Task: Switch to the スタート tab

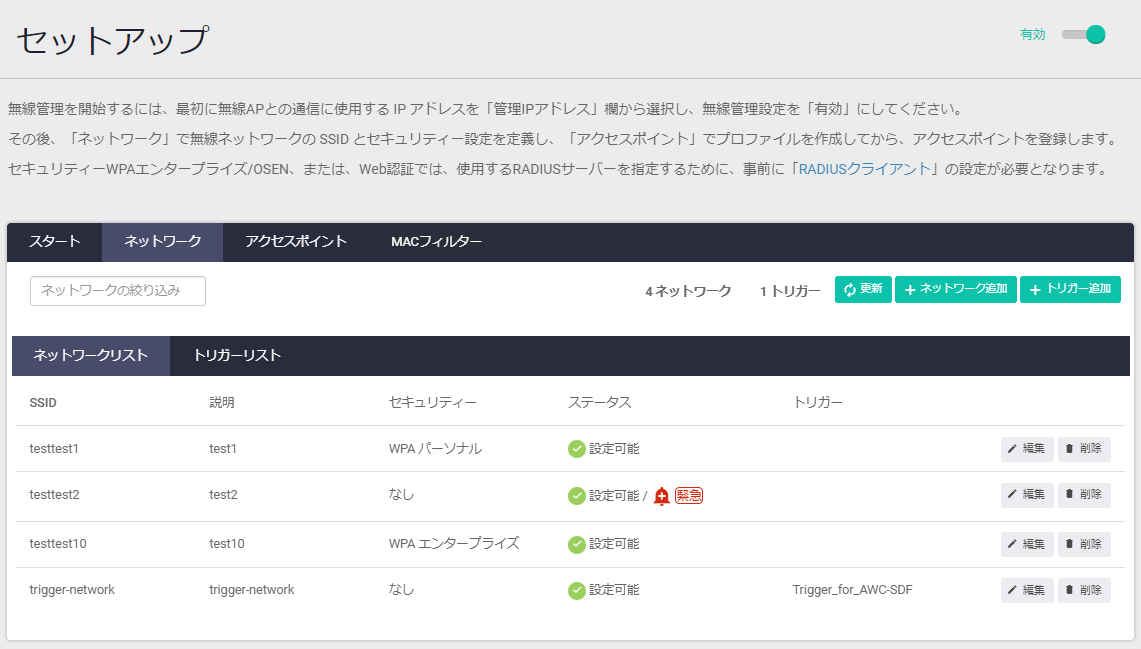Action: click(54, 242)
